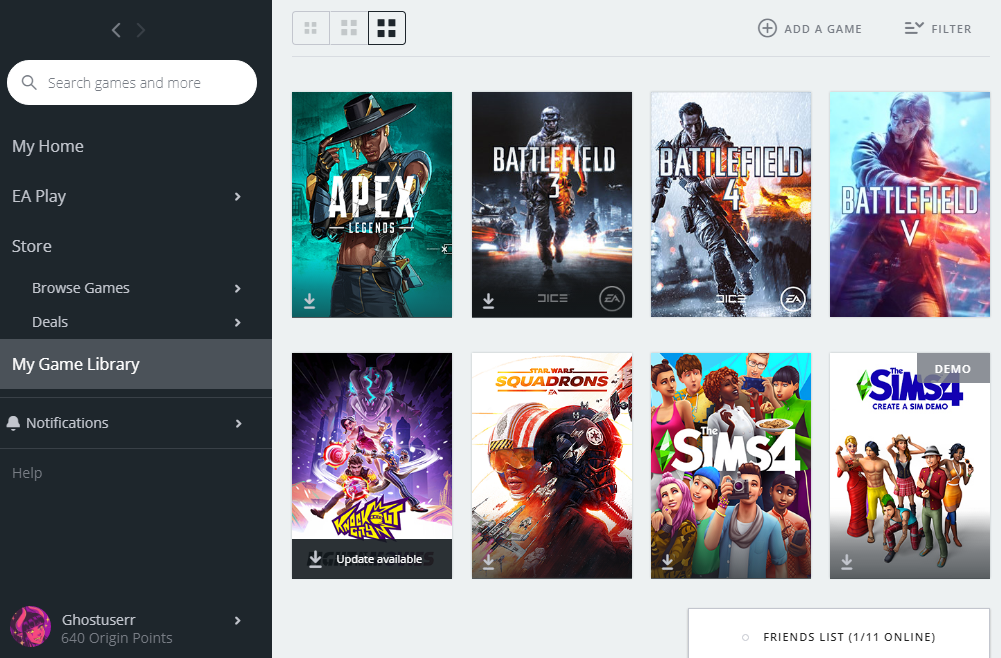Open My Home
Viewport: 1001px width, 658px height.
[48, 146]
